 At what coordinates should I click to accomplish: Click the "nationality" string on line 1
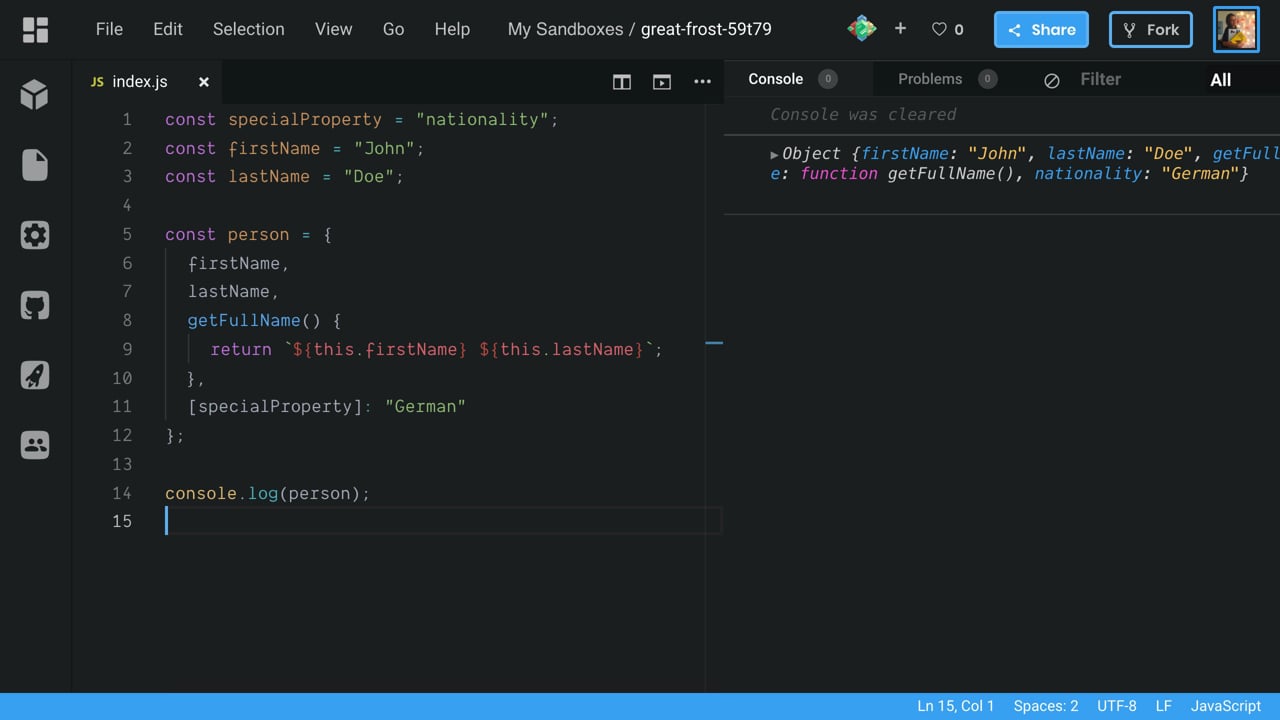click(482, 119)
